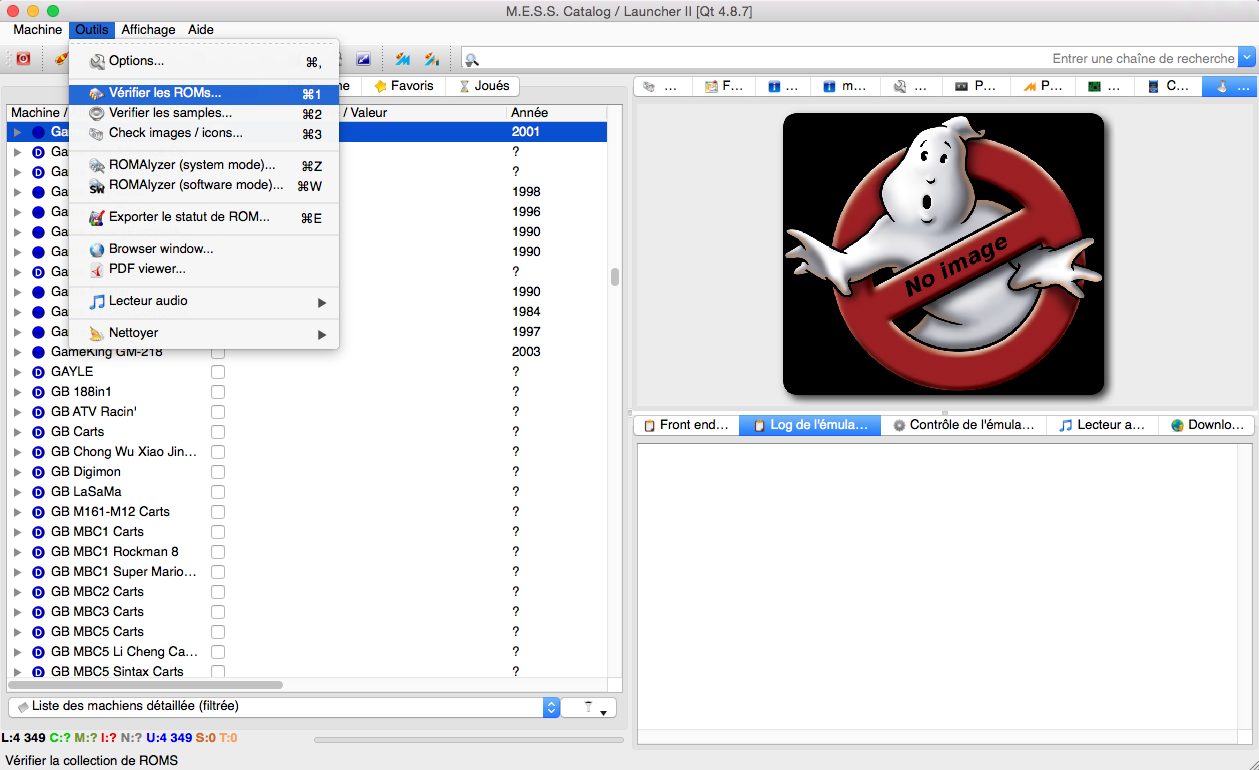Image resolution: width=1259 pixels, height=770 pixels.
Task: Click the vertical scrollbar of the machine list
Action: pyautogui.click(x=615, y=277)
